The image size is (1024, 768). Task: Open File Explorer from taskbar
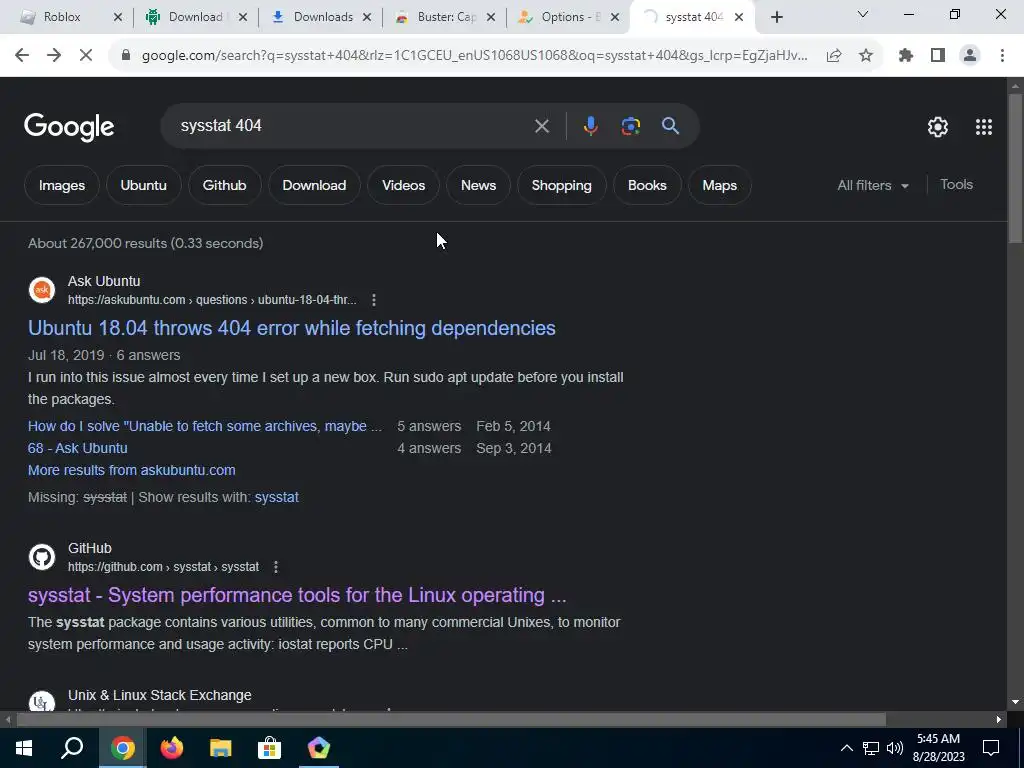coord(221,748)
